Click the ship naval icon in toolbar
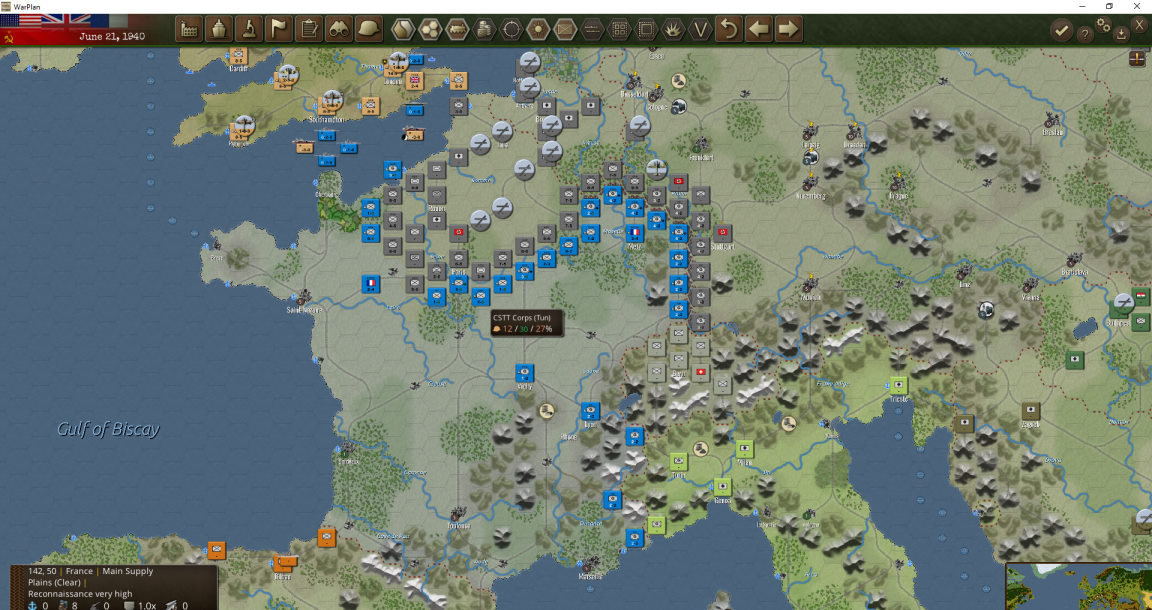 (x=220, y=29)
